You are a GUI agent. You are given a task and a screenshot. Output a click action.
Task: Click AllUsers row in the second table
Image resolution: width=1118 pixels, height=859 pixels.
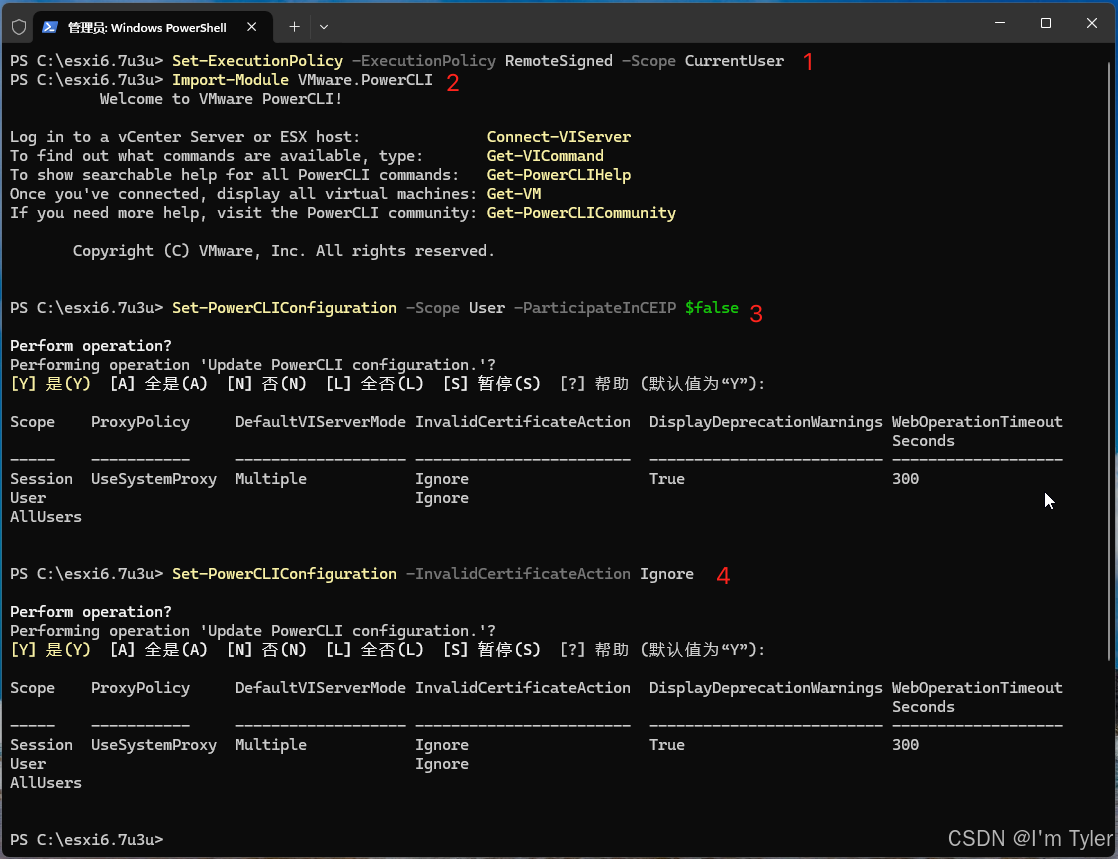46,783
